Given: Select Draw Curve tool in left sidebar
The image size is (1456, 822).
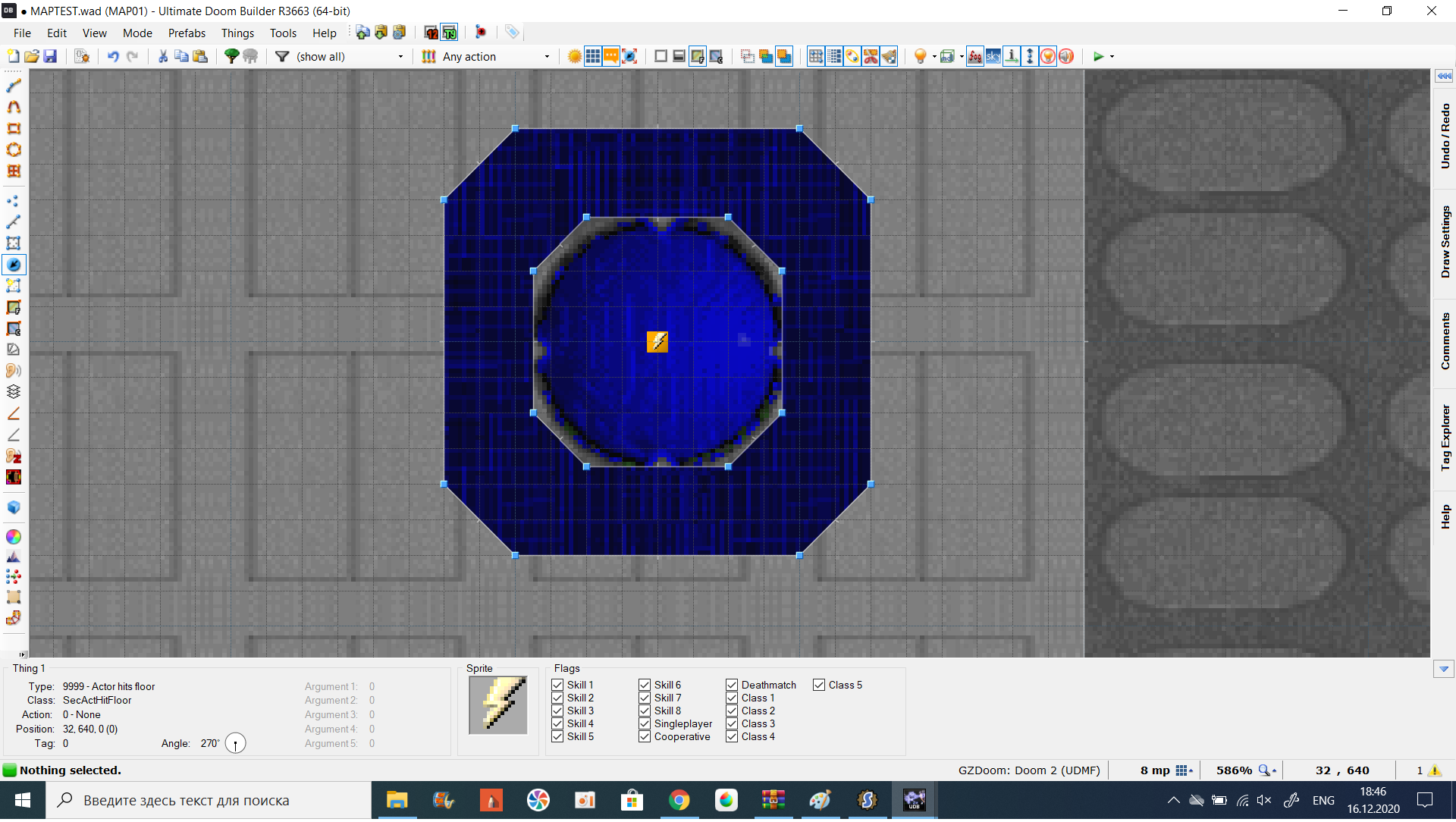Looking at the screenshot, I should [x=14, y=107].
